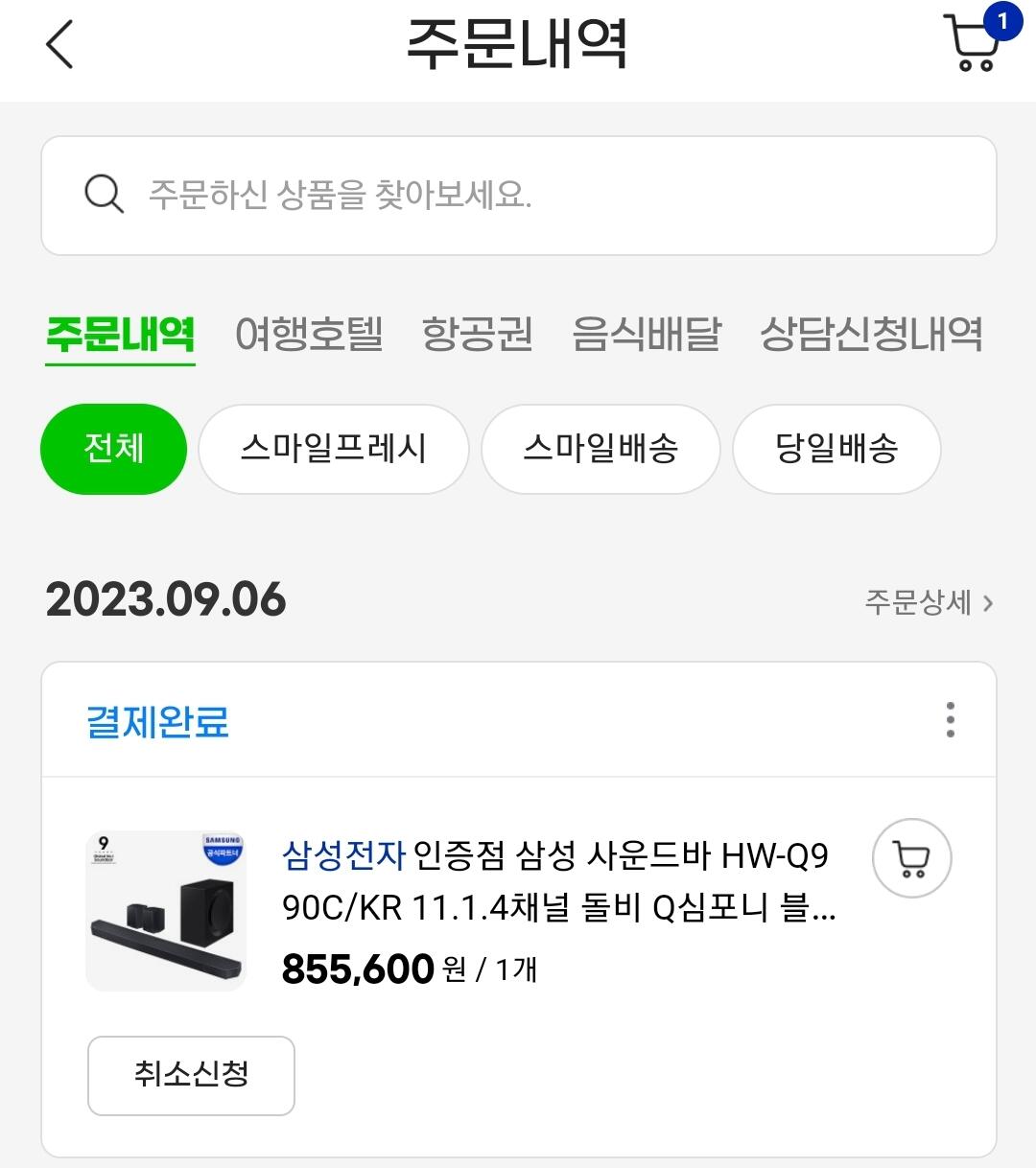Tap the blue cart count badge
The image size is (1036, 1168).
pyautogui.click(x=1002, y=21)
